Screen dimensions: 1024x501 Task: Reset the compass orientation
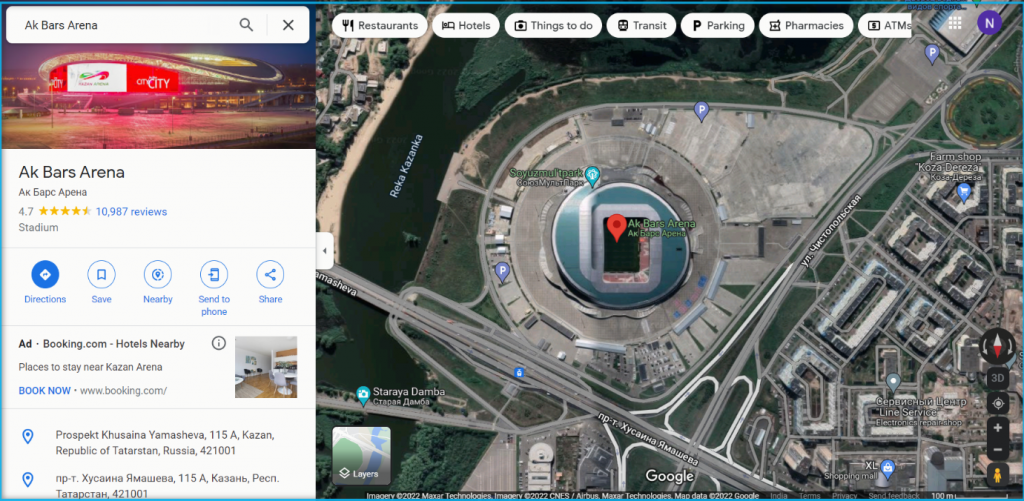click(998, 346)
